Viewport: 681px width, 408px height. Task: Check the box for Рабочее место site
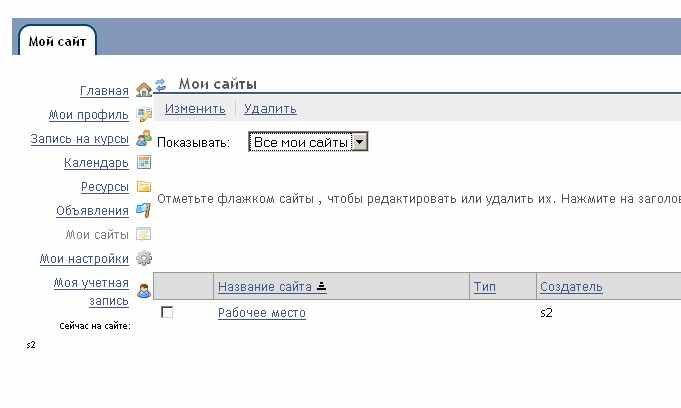click(167, 313)
